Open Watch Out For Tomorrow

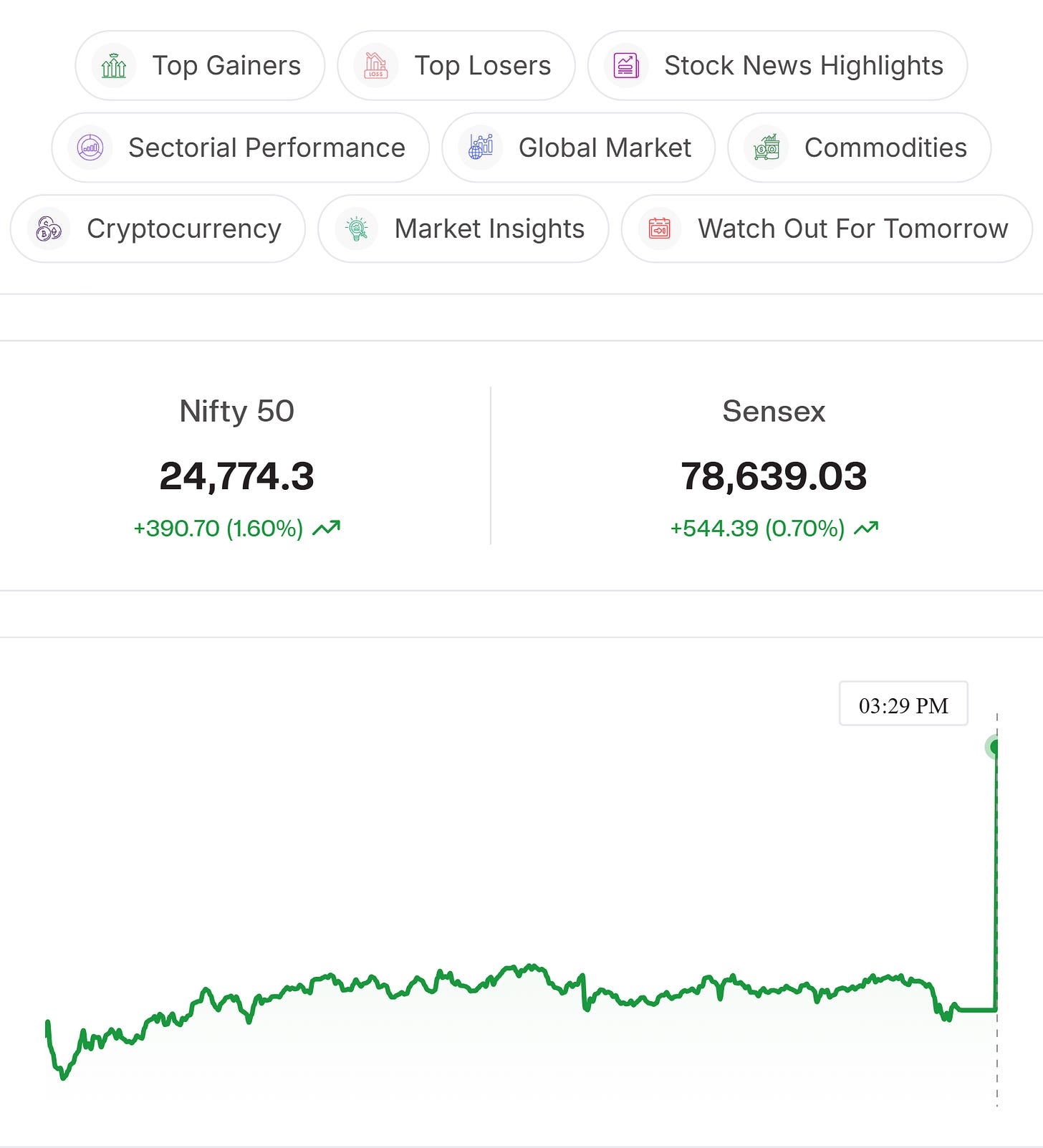pos(827,229)
